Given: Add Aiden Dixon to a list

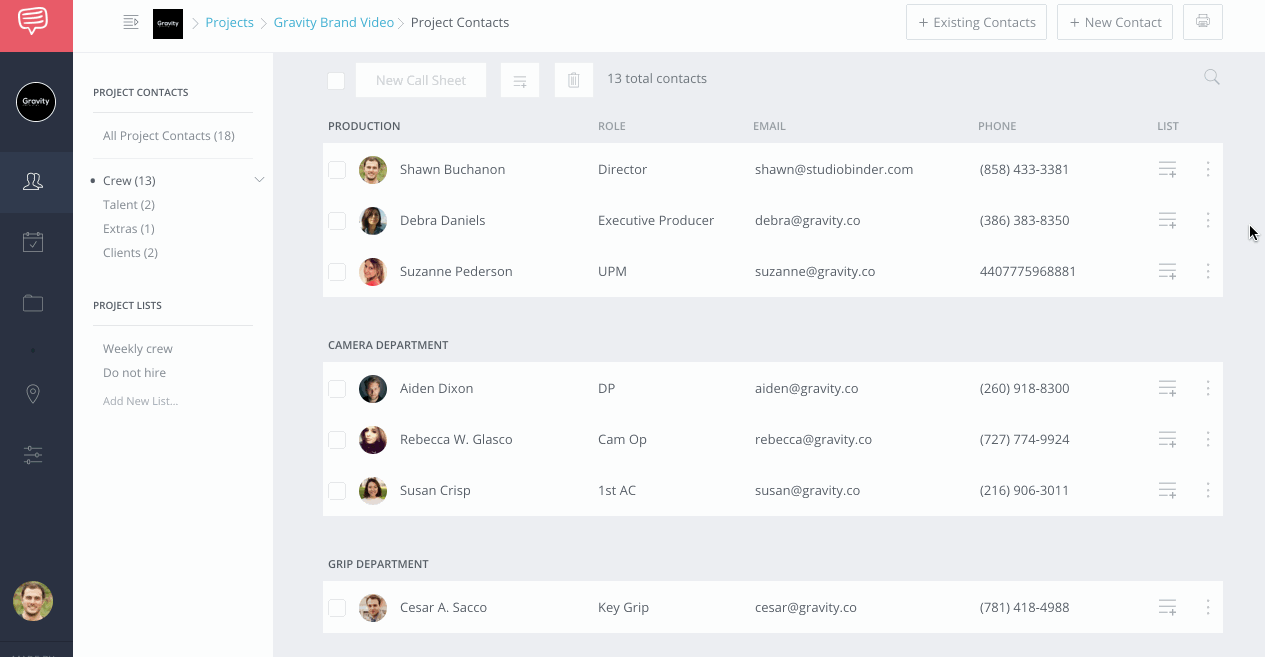Looking at the screenshot, I should coord(1167,388).
